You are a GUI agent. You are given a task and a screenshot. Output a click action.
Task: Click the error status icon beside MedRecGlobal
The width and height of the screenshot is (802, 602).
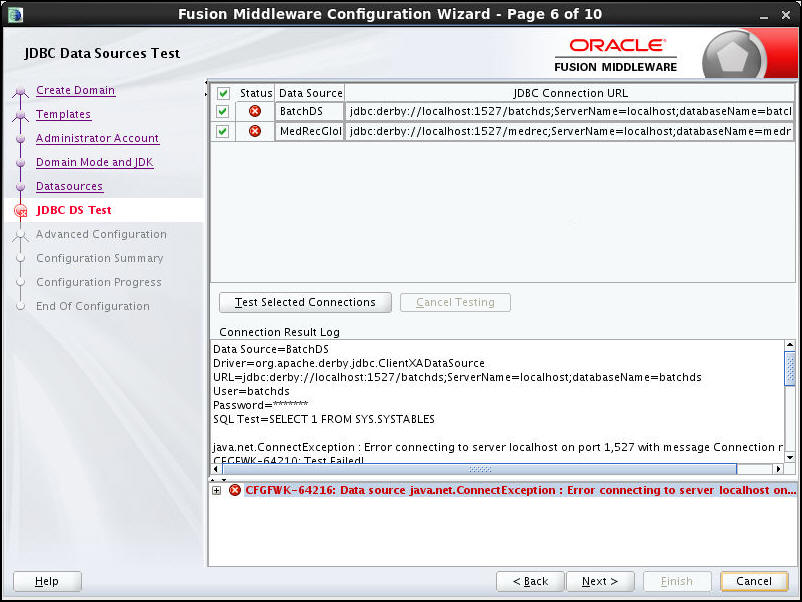[x=254, y=131]
